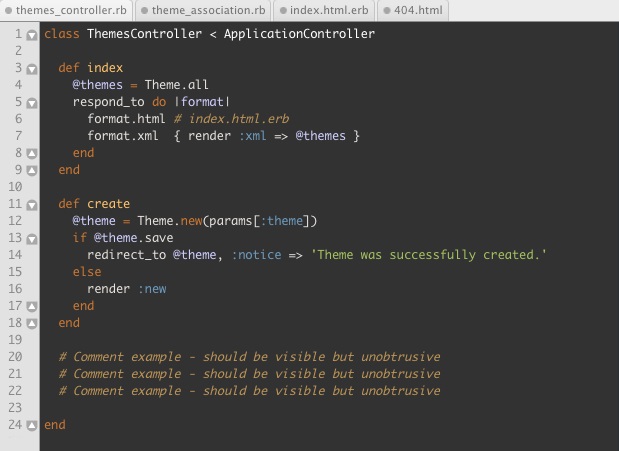Click the dot icon on index.html.erb tab
Image resolution: width=619 pixels, height=451 pixels.
(x=283, y=11)
